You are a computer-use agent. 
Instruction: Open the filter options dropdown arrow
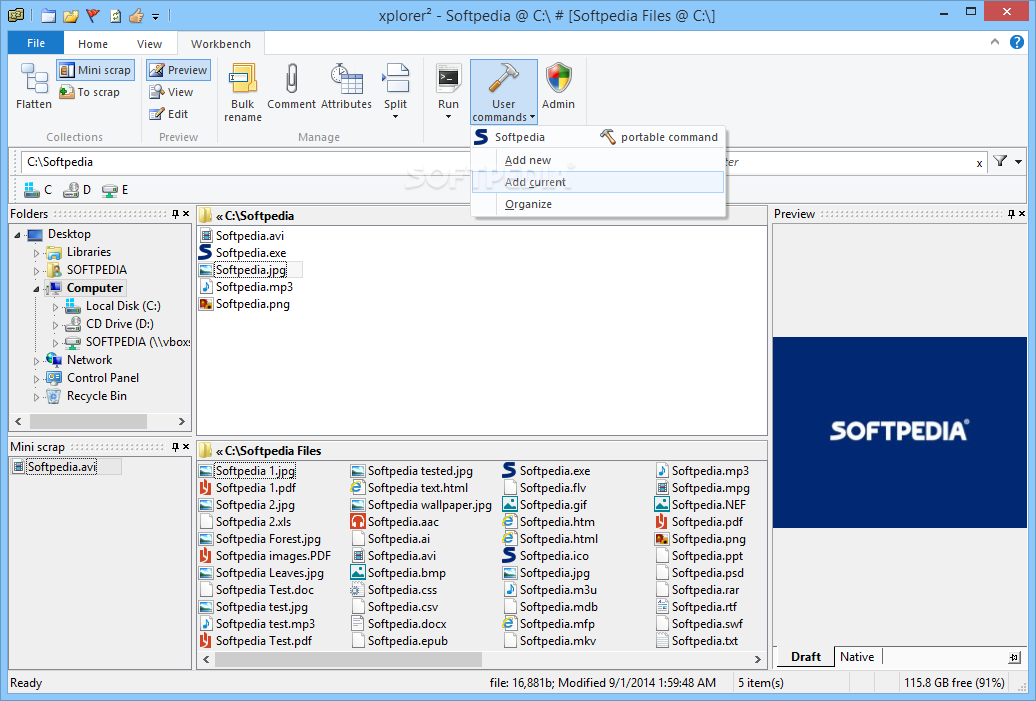1019,162
